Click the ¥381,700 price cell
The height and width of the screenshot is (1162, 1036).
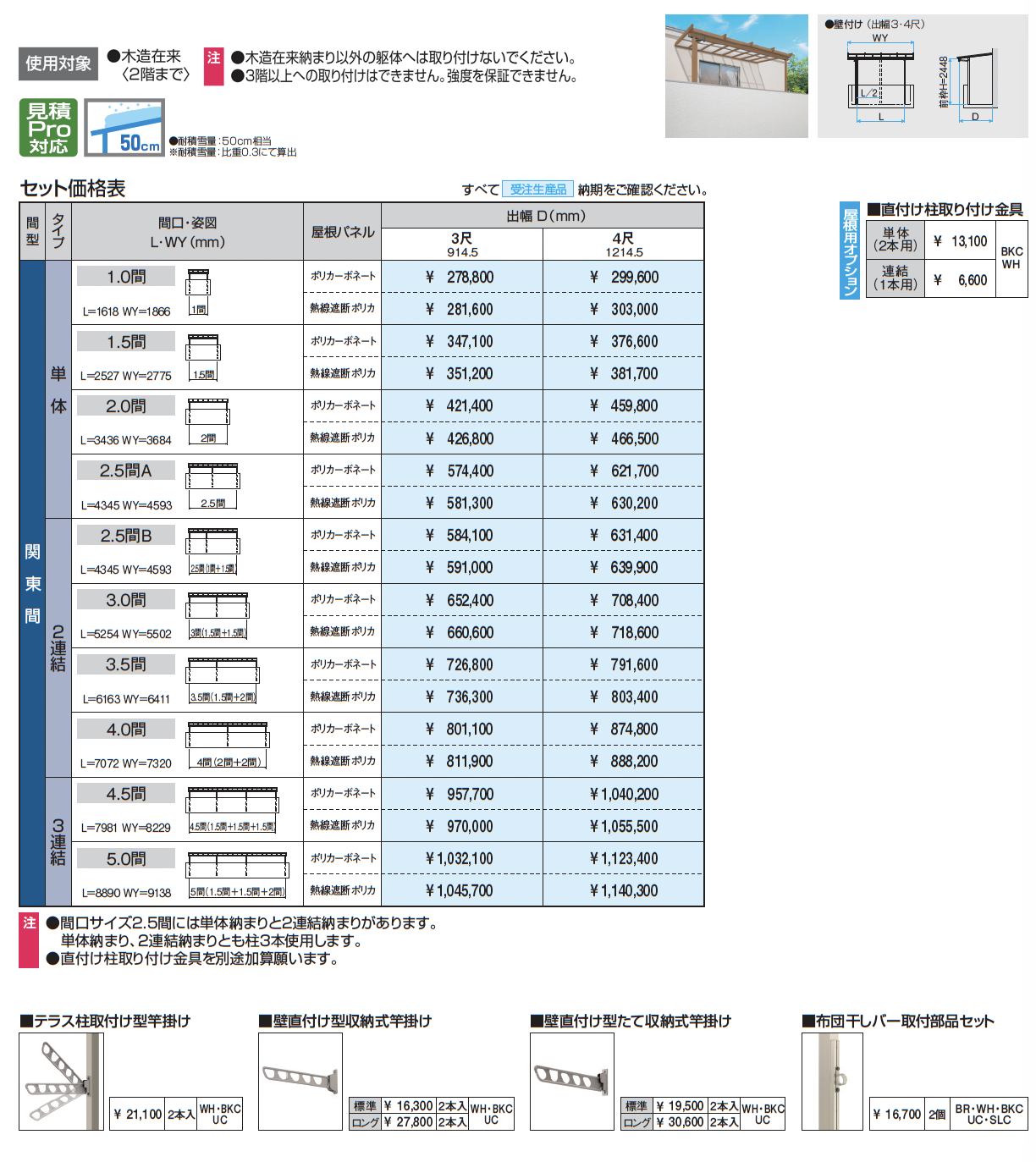pyautogui.click(x=624, y=373)
